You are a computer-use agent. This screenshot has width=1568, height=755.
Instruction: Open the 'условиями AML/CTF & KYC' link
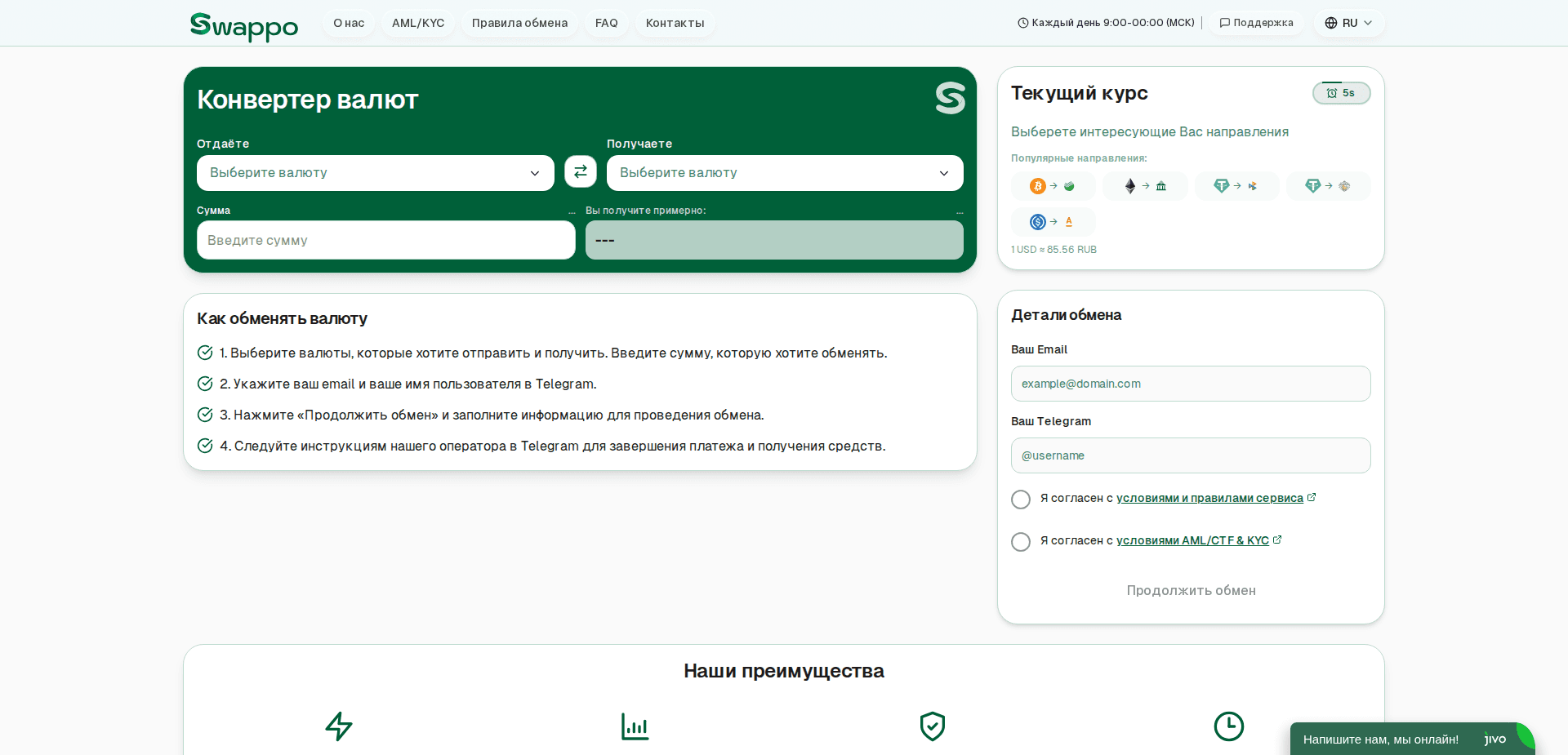pos(1193,540)
